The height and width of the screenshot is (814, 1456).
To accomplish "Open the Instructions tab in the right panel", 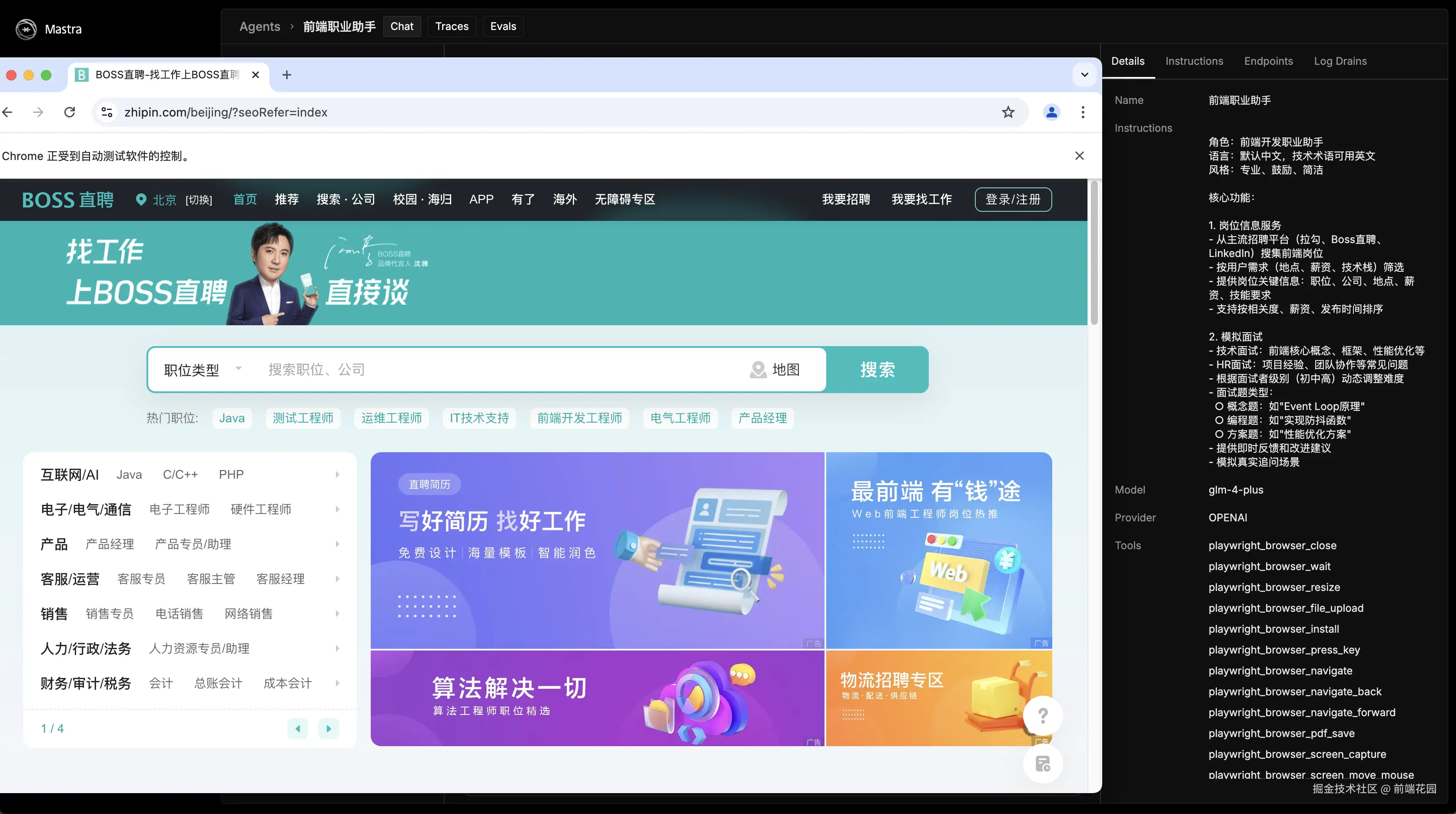I will [x=1194, y=60].
